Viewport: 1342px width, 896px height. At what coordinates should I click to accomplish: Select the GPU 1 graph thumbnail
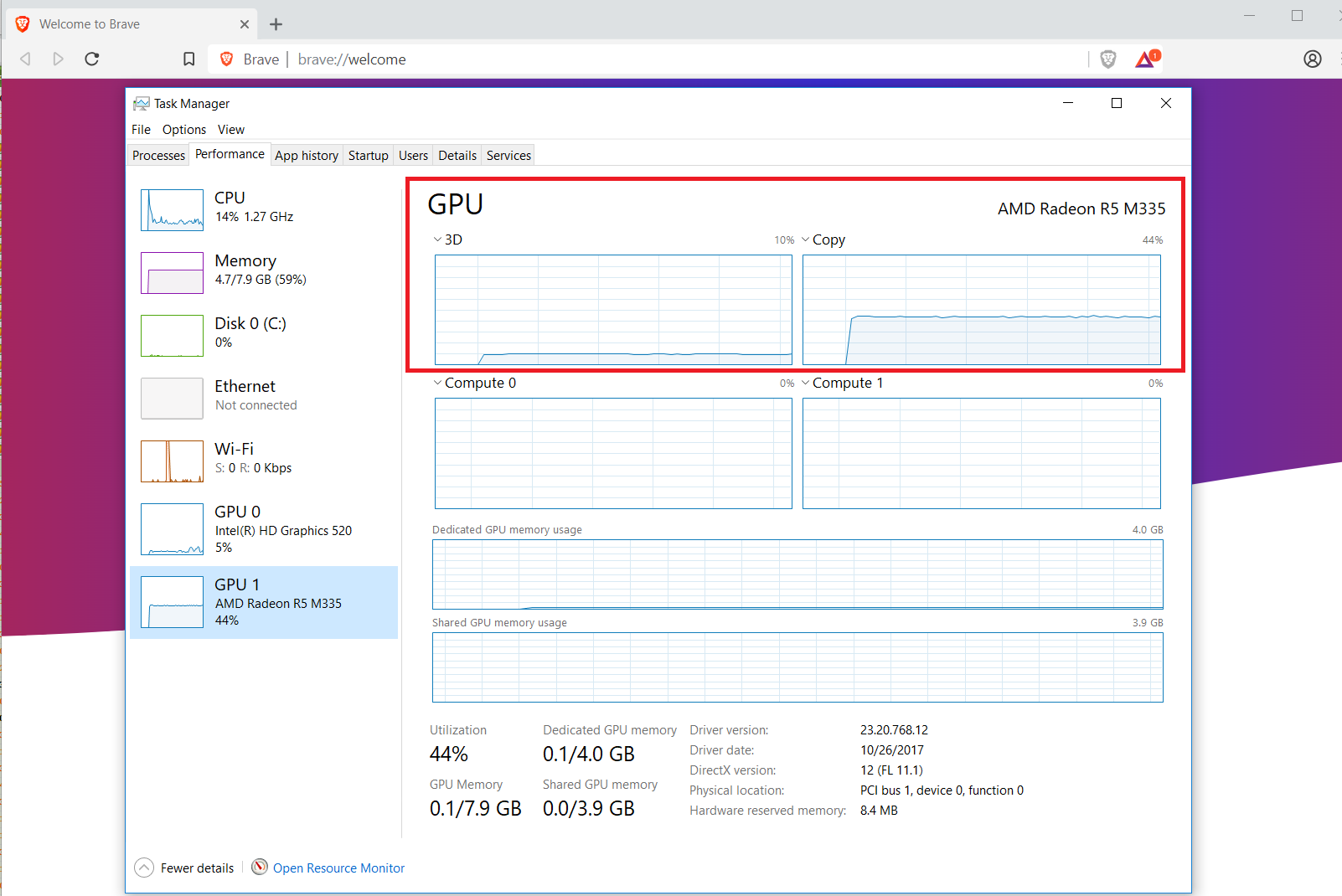[x=172, y=602]
